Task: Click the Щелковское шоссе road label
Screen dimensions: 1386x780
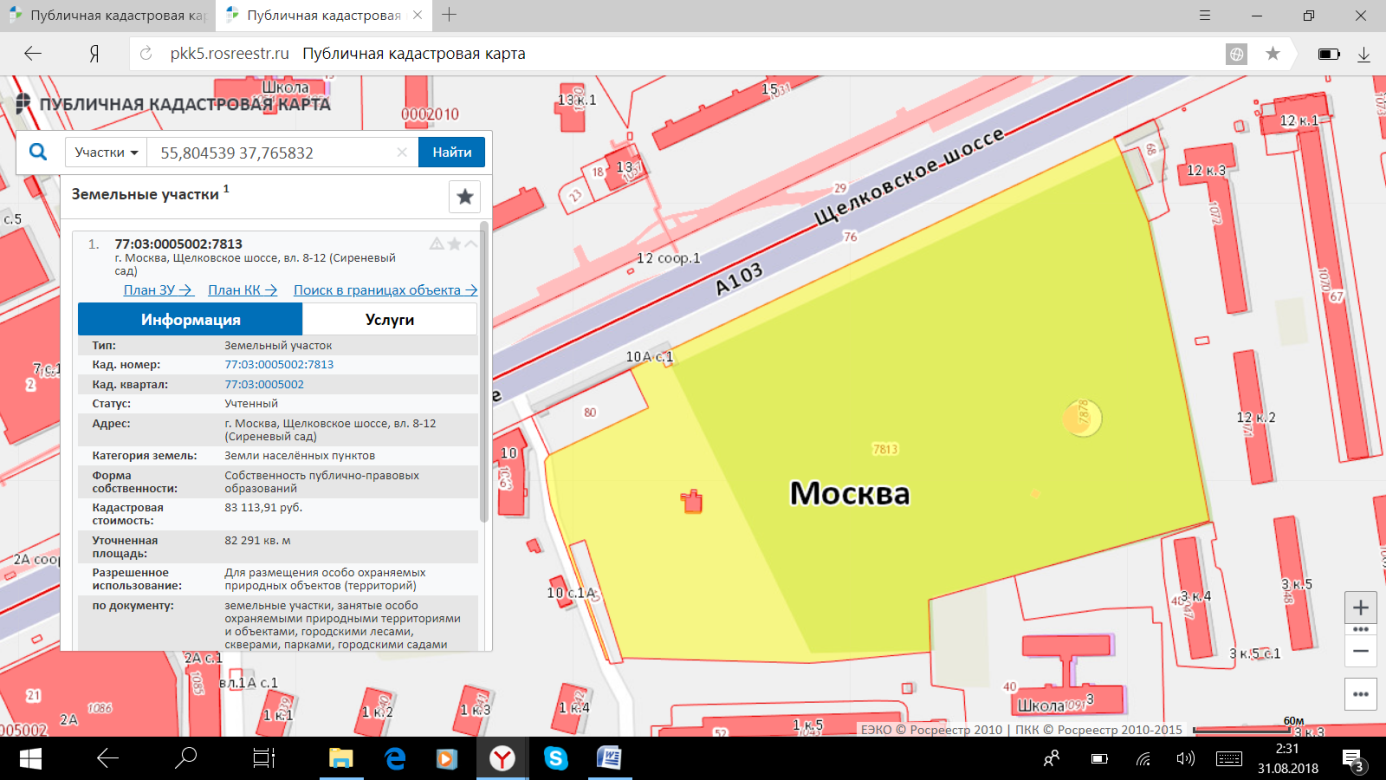Action: tap(908, 179)
